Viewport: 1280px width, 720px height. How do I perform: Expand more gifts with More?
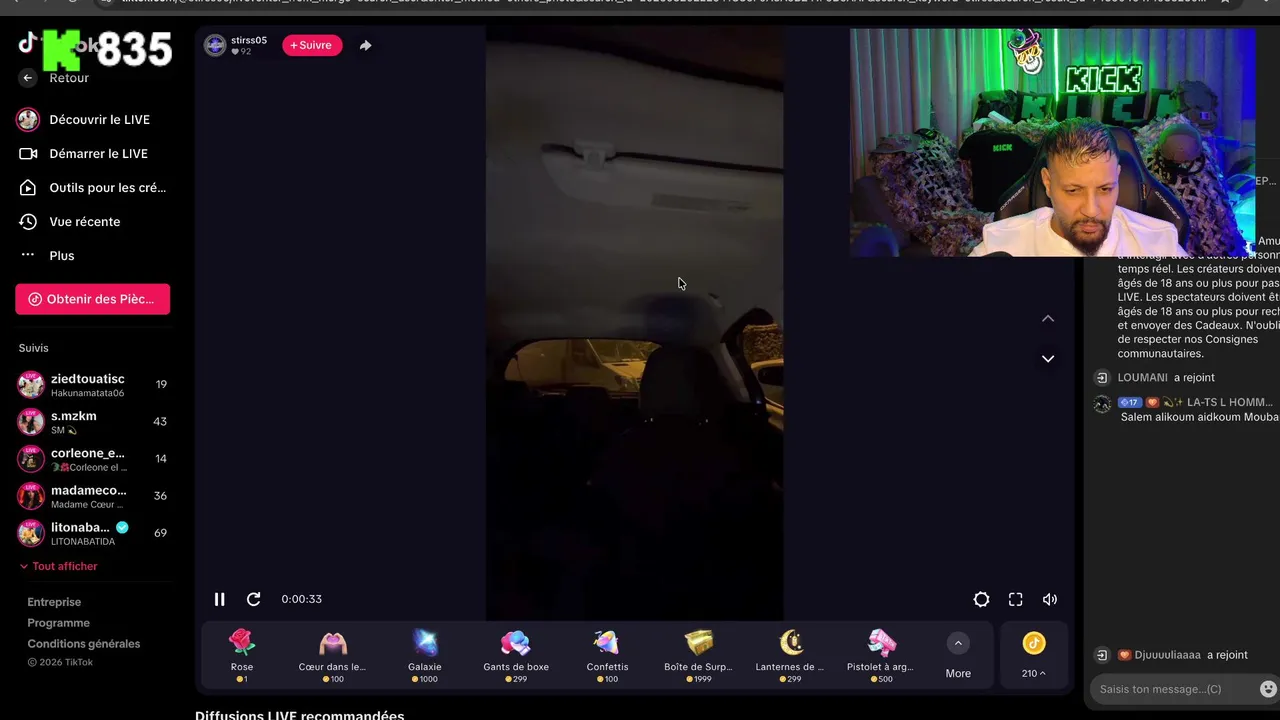[958, 655]
